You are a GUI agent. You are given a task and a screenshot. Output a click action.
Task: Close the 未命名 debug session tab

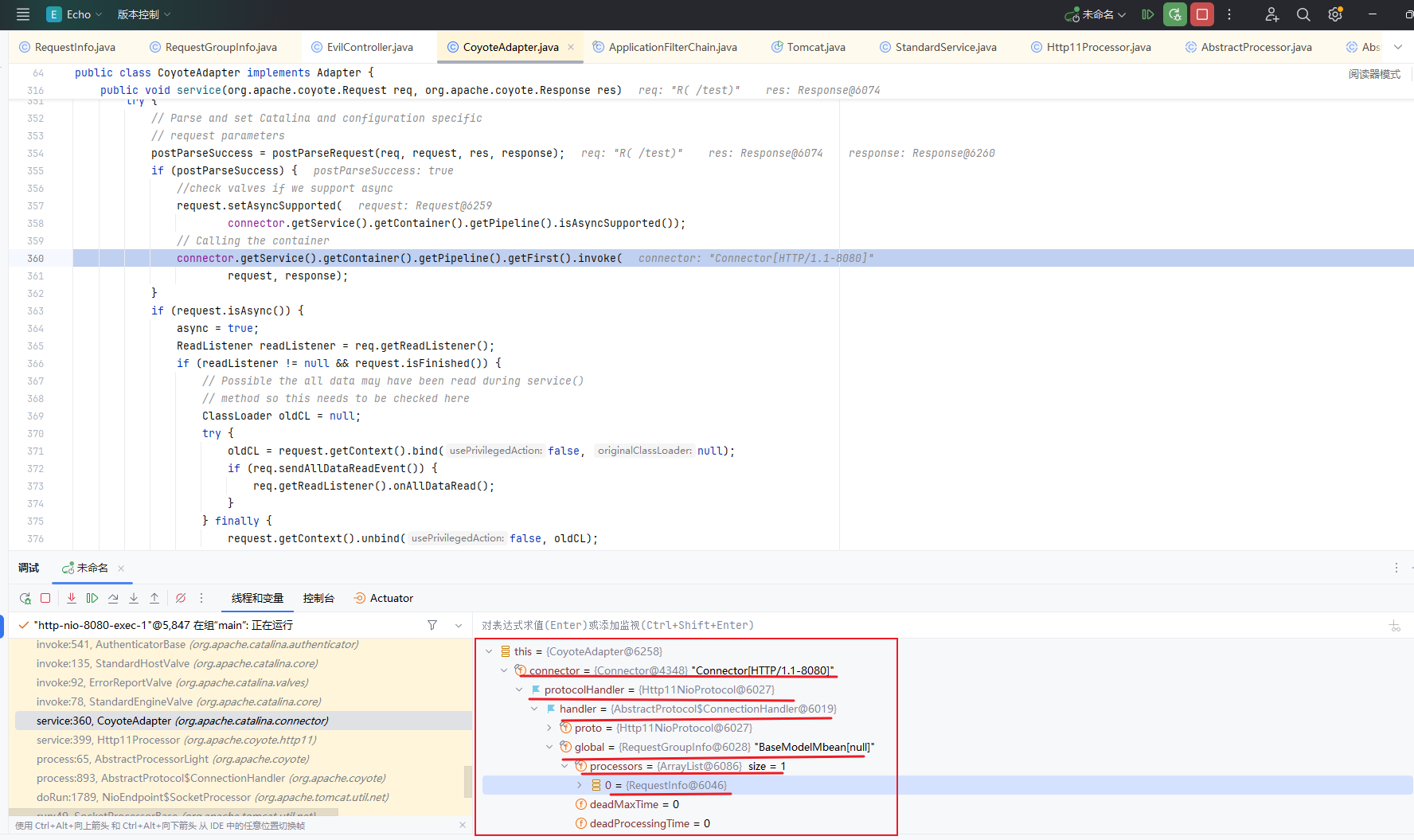(121, 568)
